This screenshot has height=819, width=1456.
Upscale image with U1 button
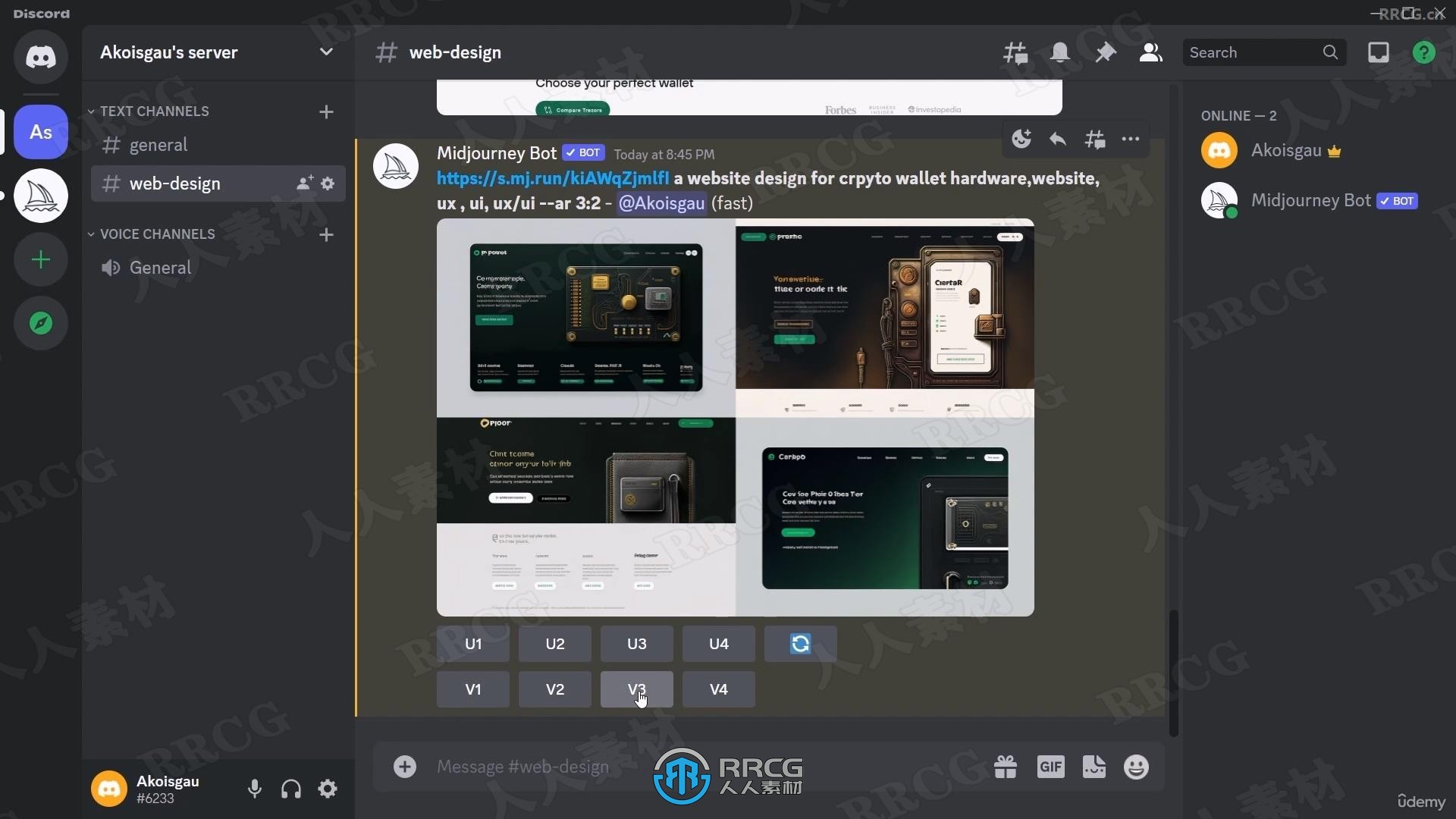tap(473, 644)
